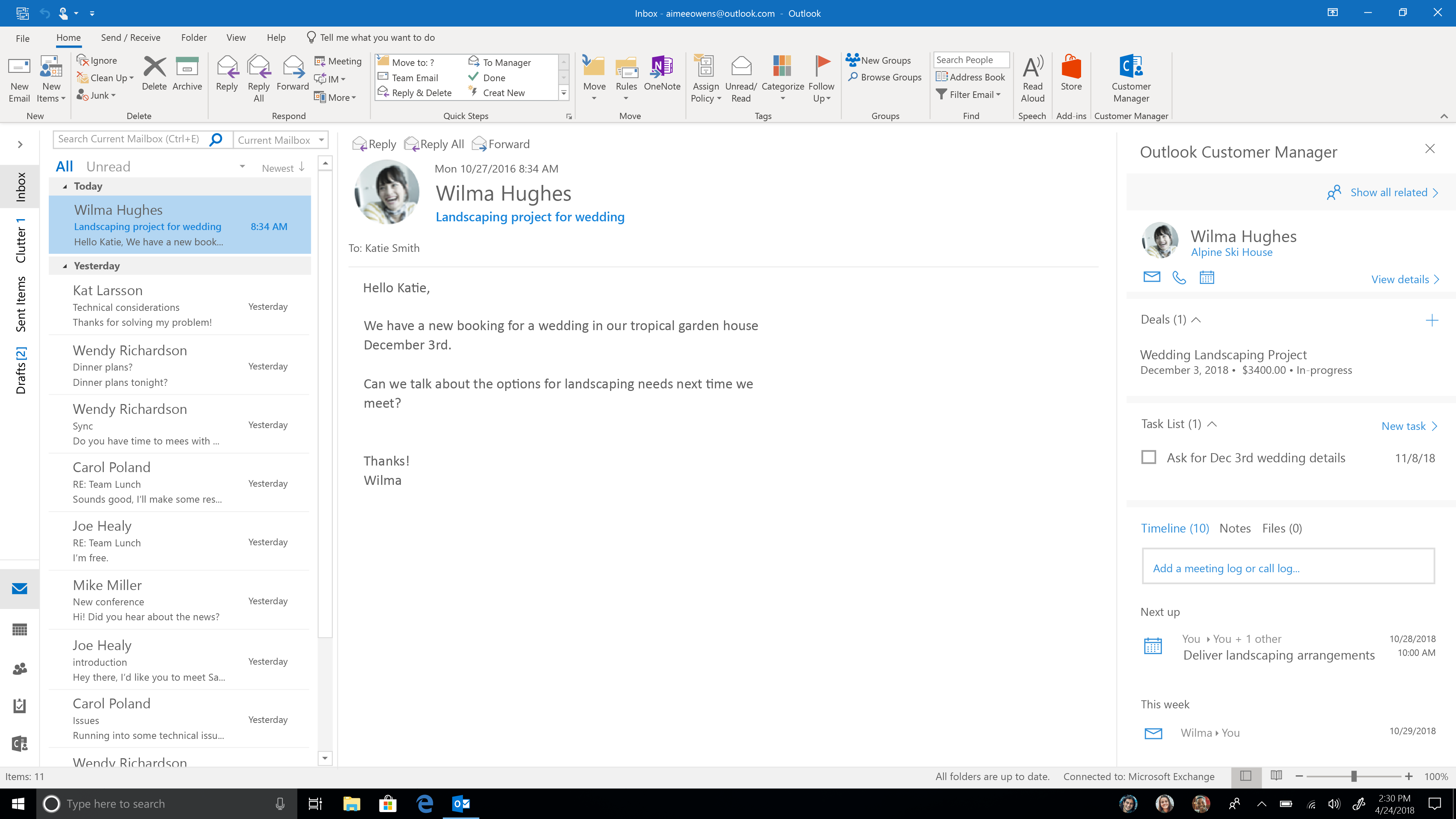Email Wilma via envelope icon in panel
Image resolution: width=1456 pixels, height=819 pixels.
click(1151, 277)
